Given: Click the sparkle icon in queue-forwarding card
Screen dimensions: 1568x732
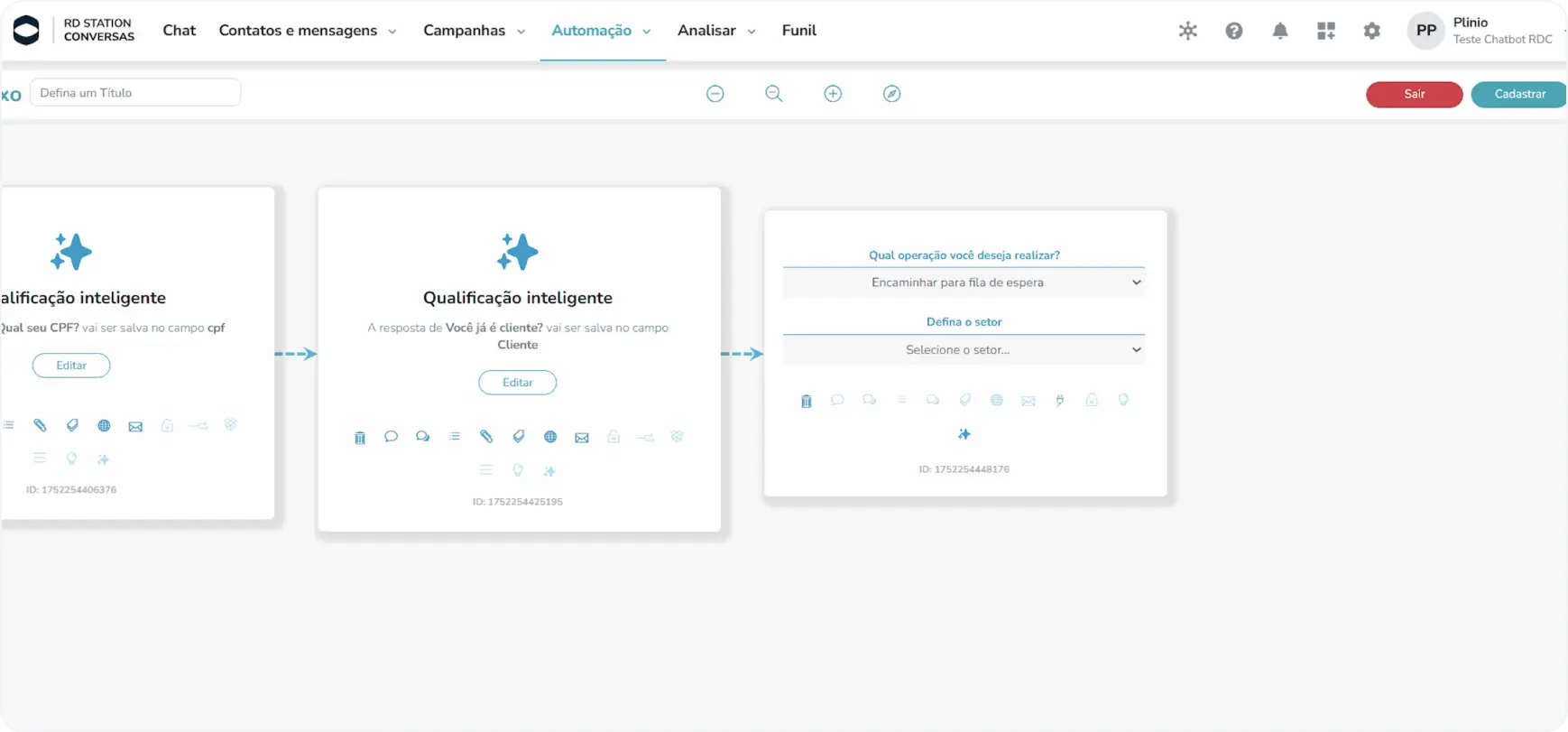Looking at the screenshot, I should click(964, 434).
